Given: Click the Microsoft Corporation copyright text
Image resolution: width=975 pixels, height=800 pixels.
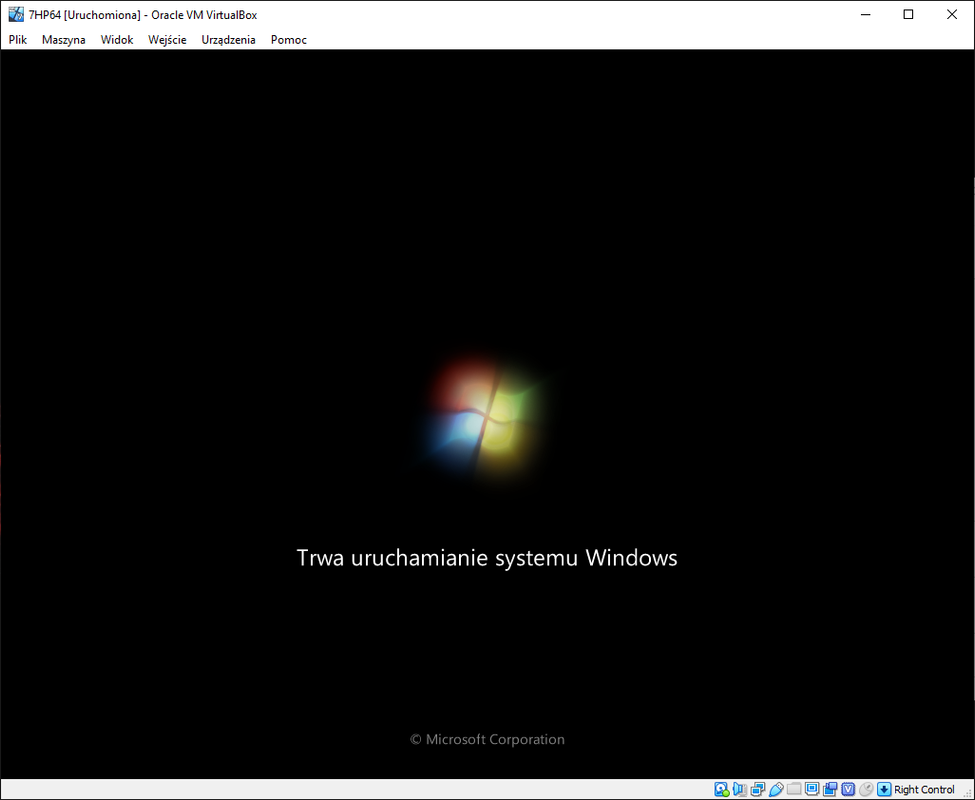Looking at the screenshot, I should pos(488,739).
